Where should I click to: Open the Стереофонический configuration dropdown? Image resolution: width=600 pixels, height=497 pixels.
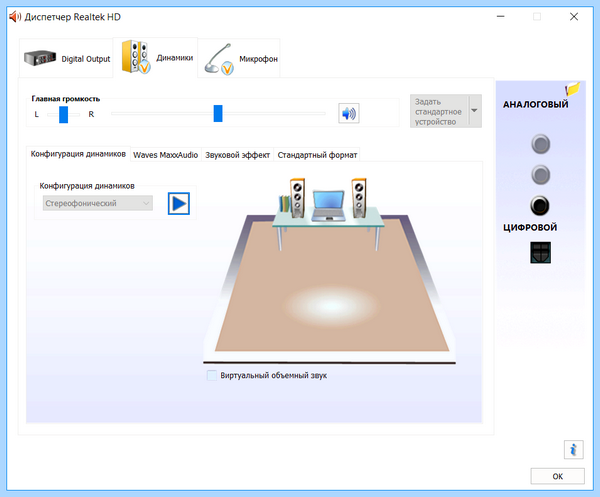pos(98,203)
